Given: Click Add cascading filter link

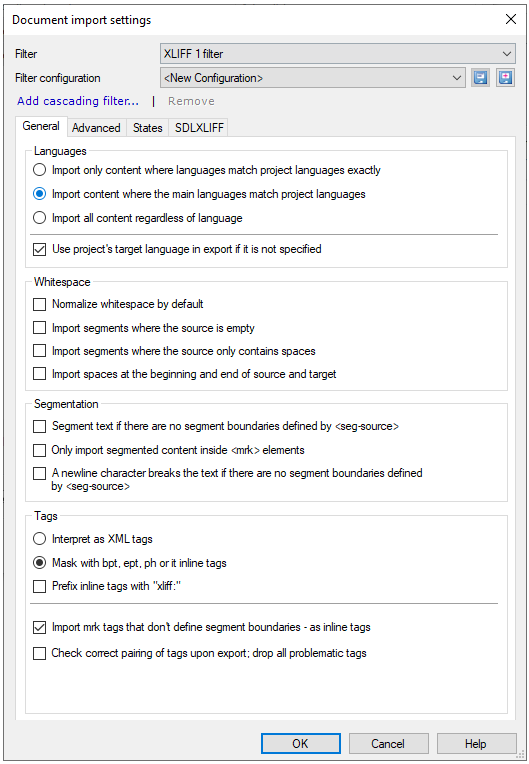Looking at the screenshot, I should pyautogui.click(x=78, y=101).
